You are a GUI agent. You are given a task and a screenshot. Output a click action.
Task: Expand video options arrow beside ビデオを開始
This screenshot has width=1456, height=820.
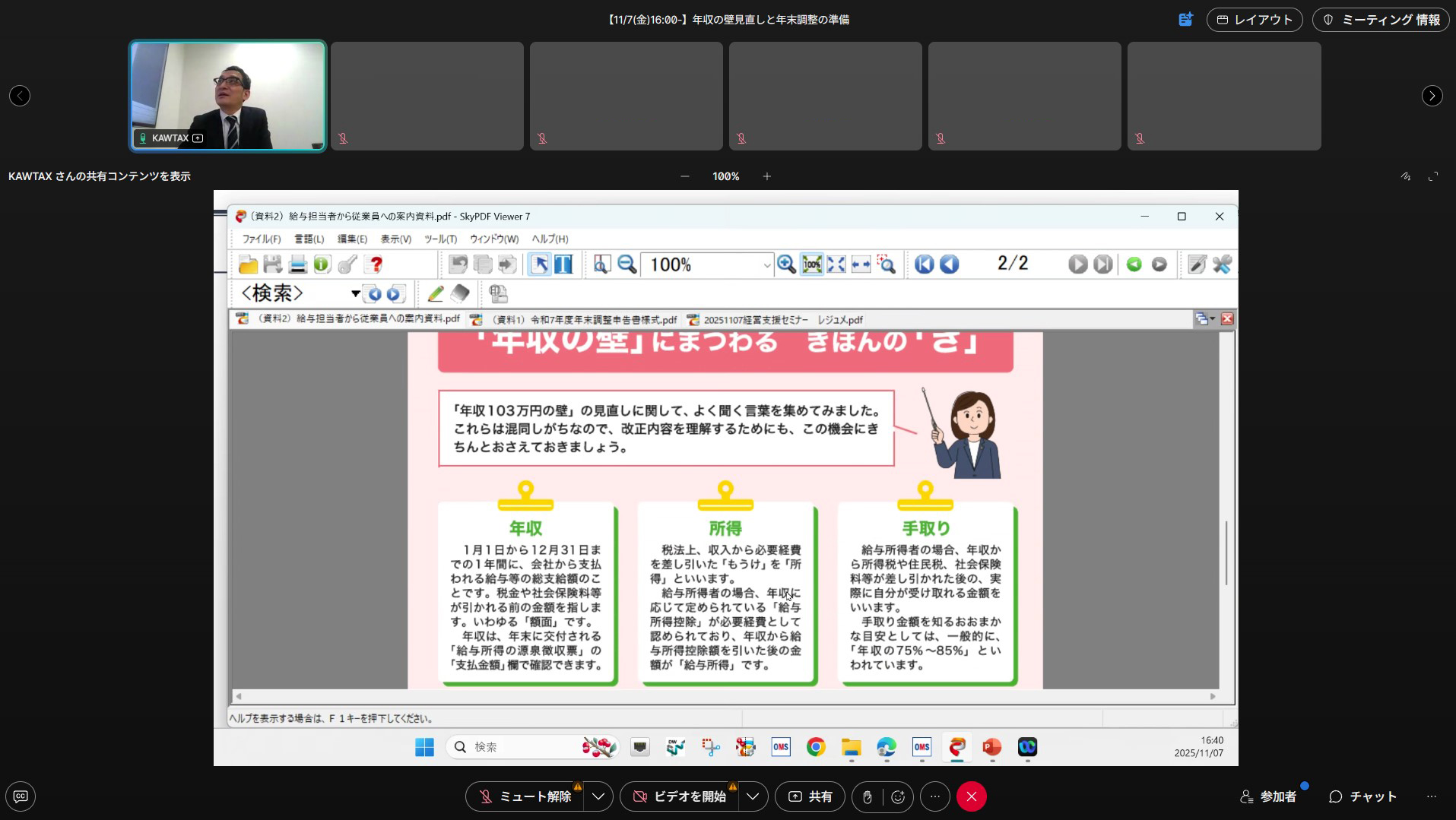[752, 796]
